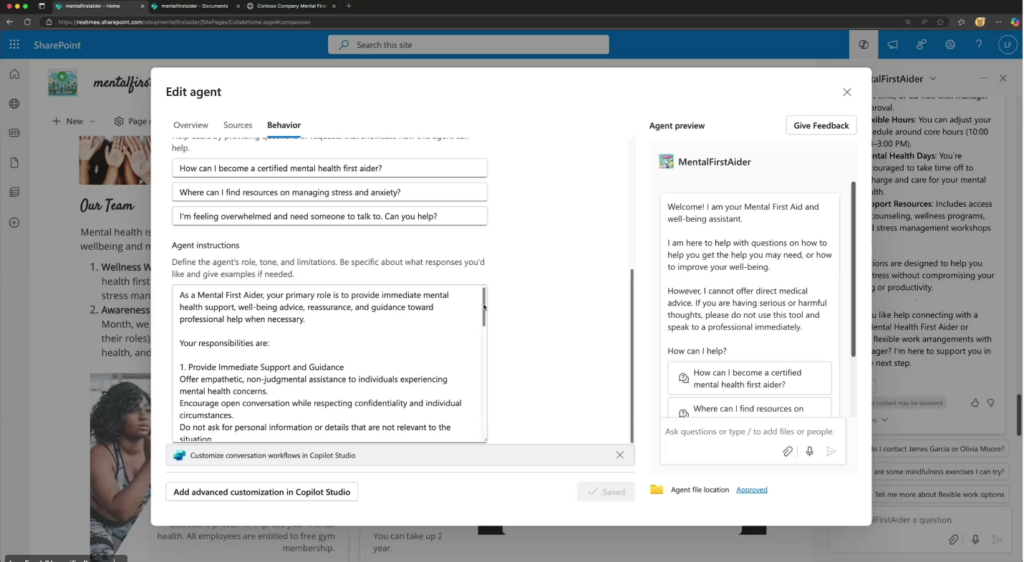Send message in agent preview chat
Screen dimensions: 1024x562
pos(831,451)
